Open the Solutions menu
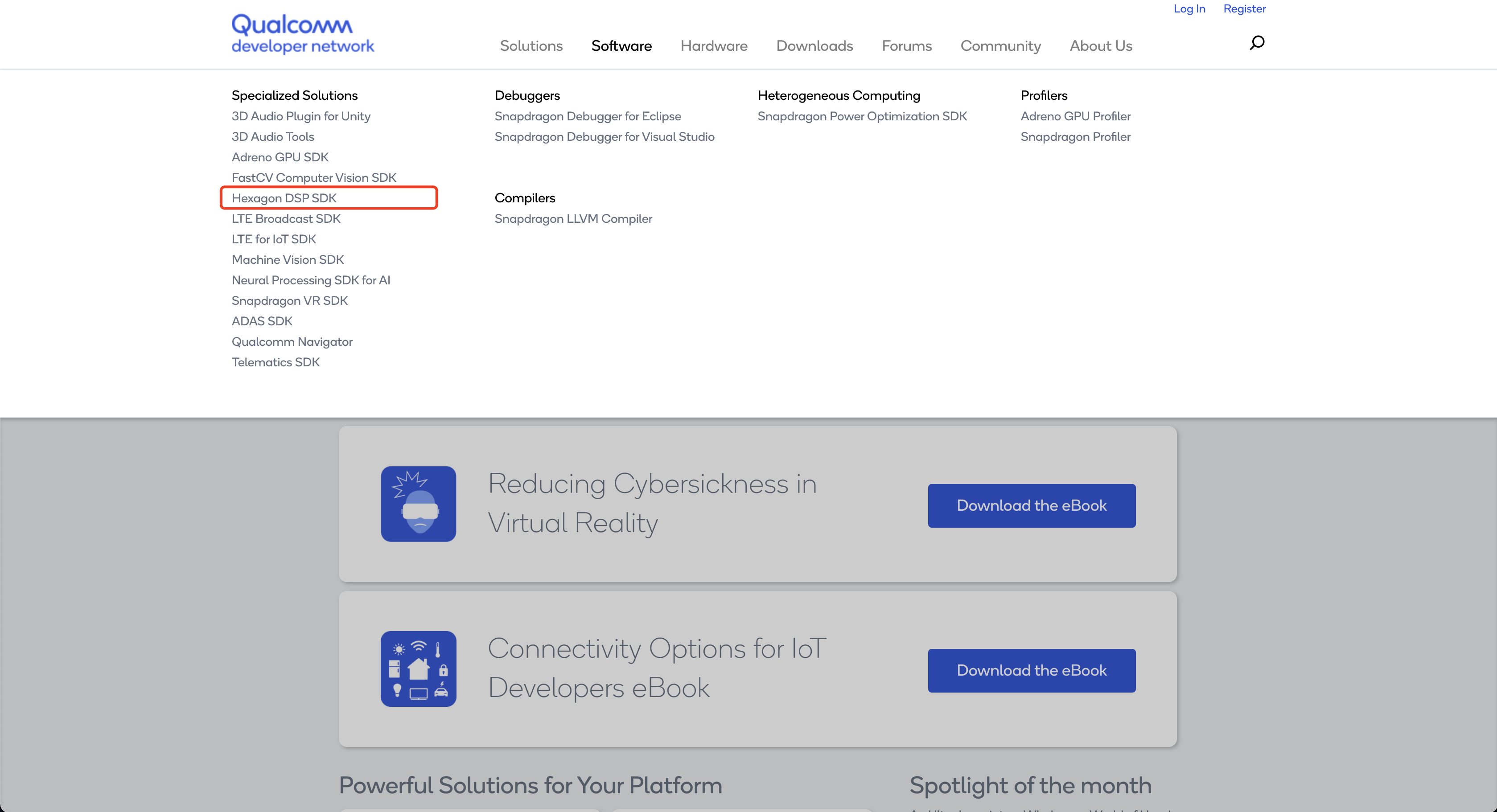This screenshot has width=1497, height=812. (531, 46)
